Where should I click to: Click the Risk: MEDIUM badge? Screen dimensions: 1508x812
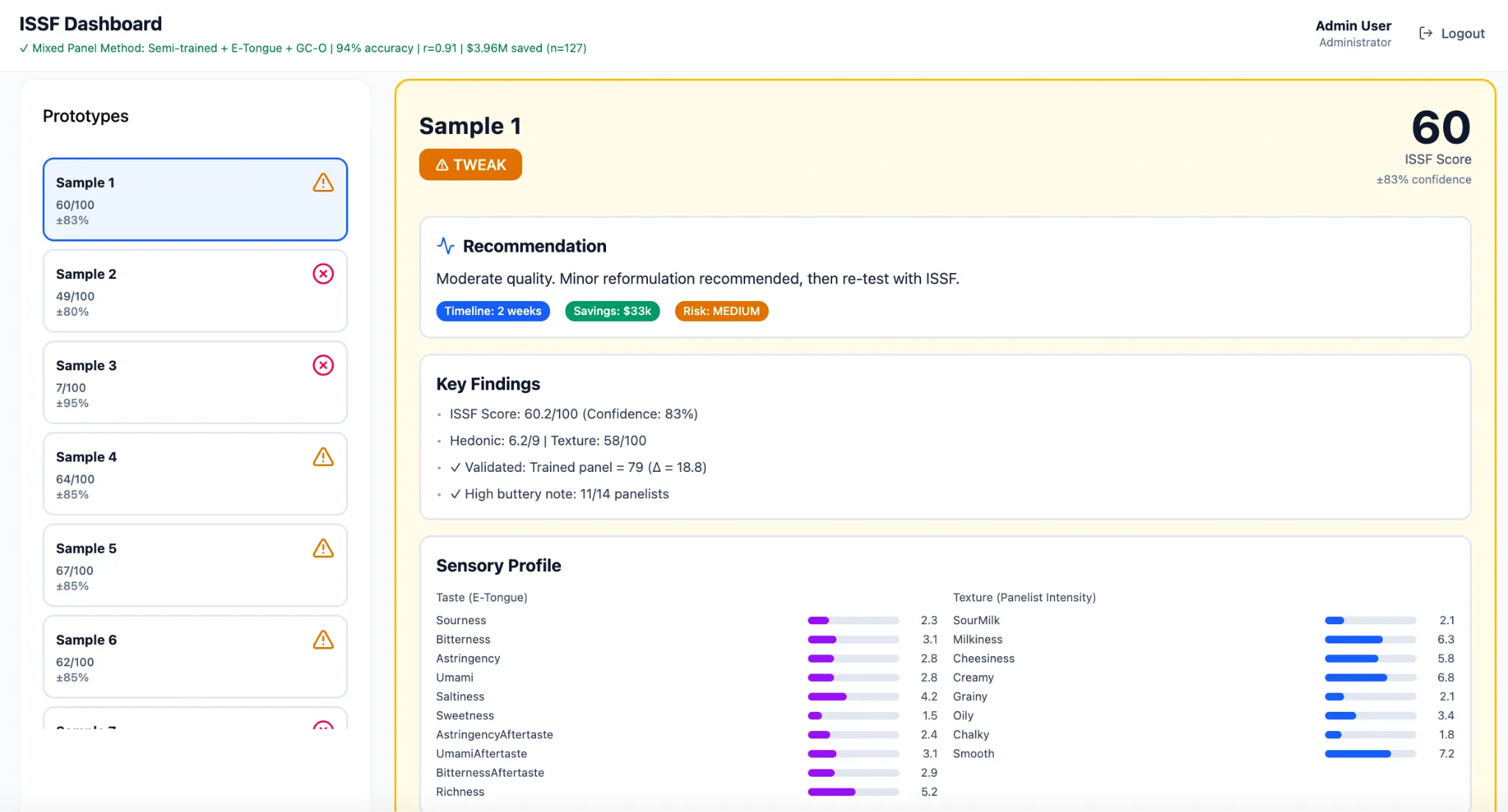click(722, 311)
